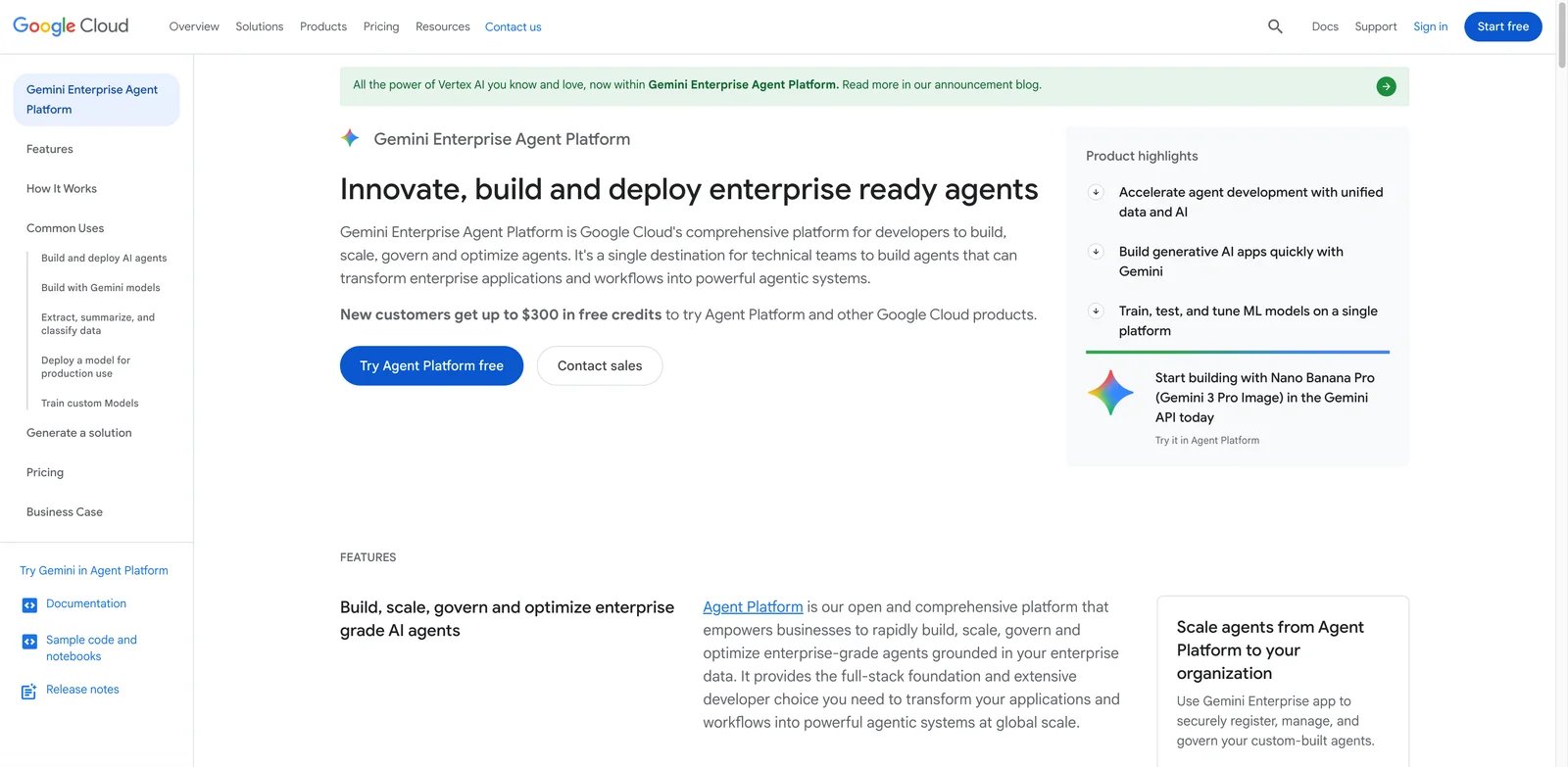
Task: Click the 'Try it in Agent Platform' link
Action: 1207,441
